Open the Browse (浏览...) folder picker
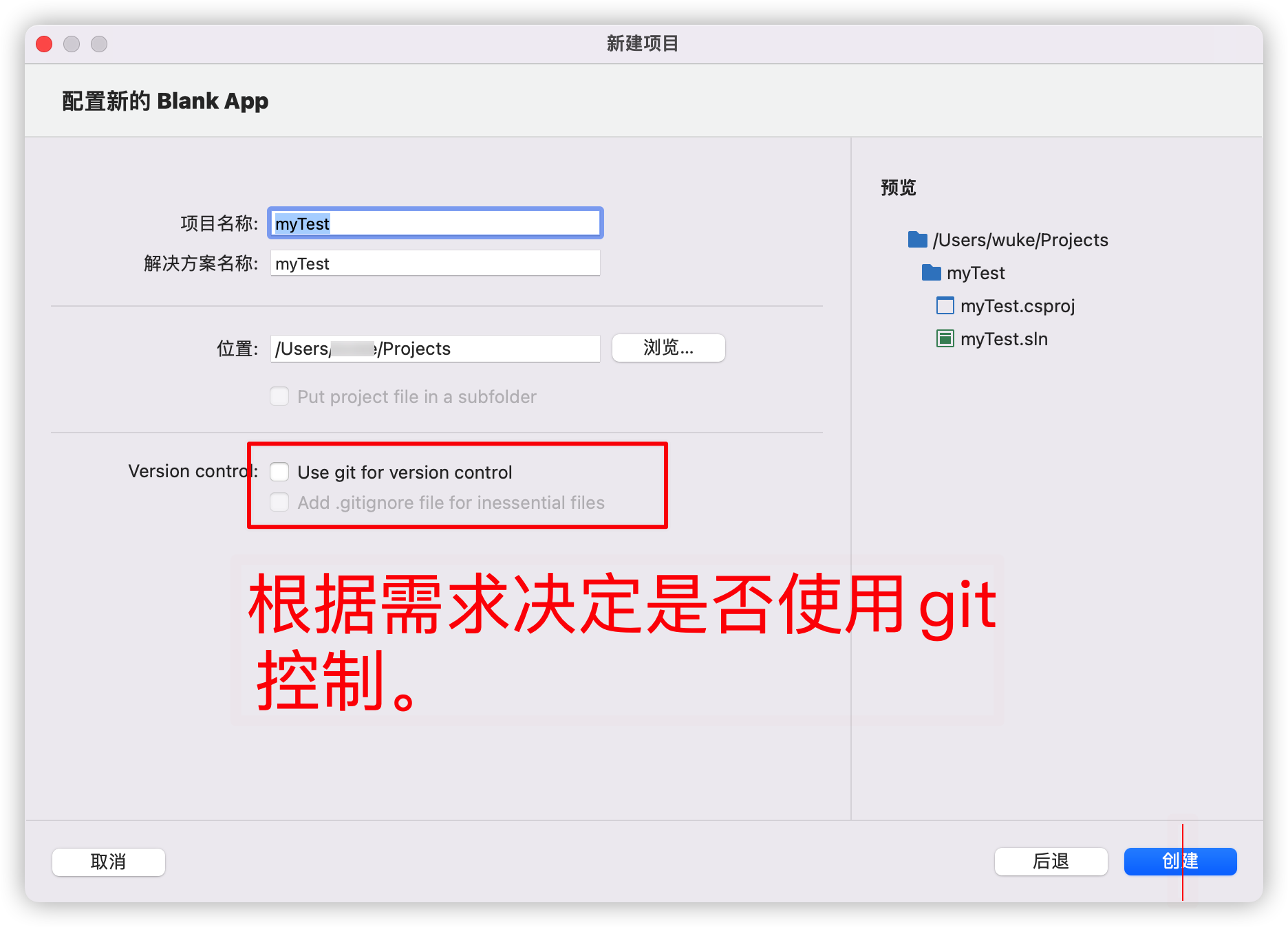Image resolution: width=1288 pixels, height=927 pixels. click(668, 348)
